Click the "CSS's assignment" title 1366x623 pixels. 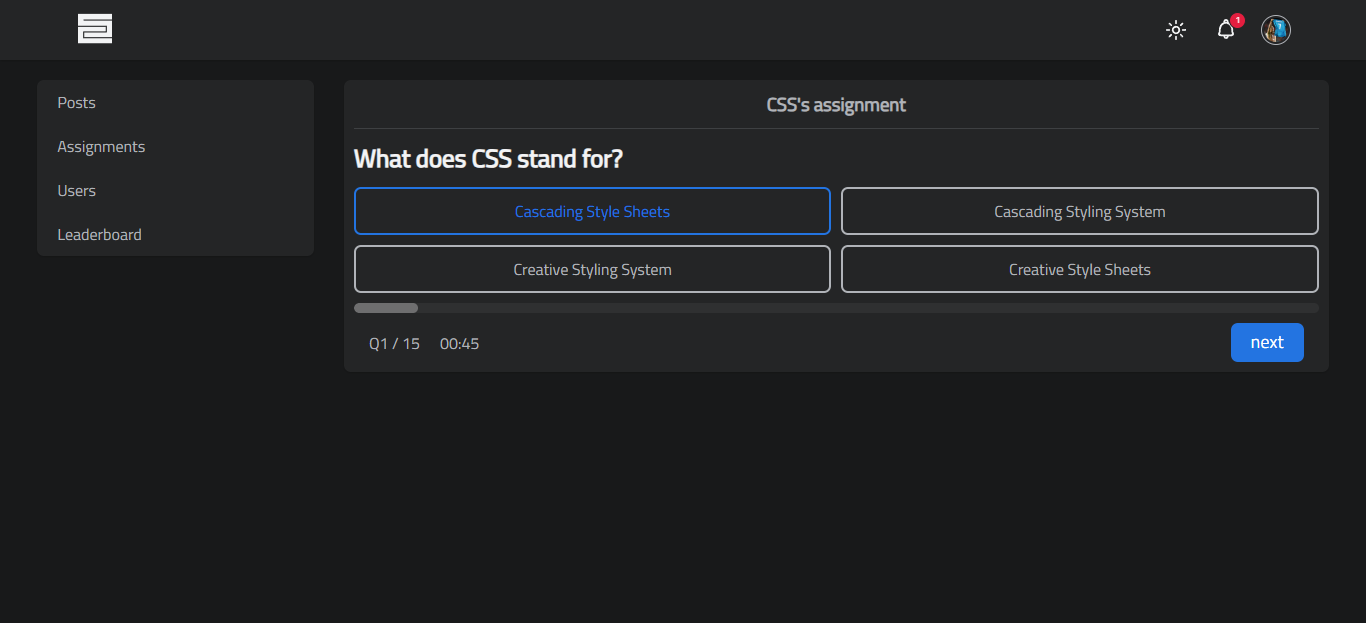tap(836, 105)
